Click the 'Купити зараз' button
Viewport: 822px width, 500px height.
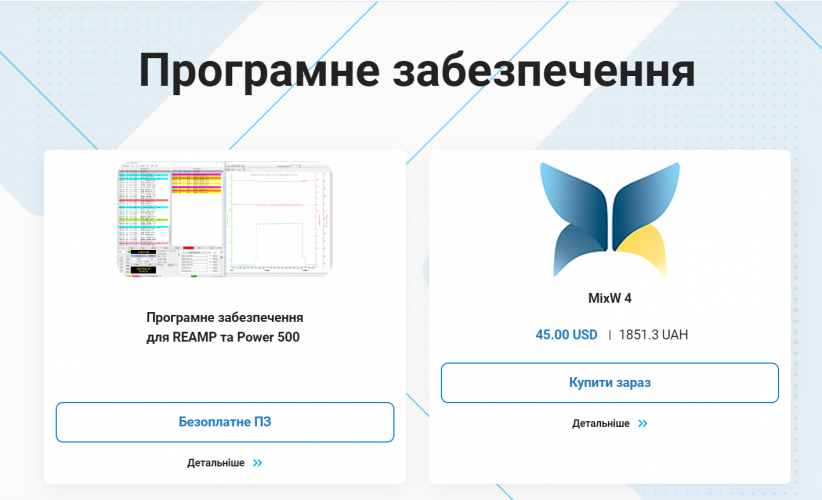pyautogui.click(x=610, y=383)
